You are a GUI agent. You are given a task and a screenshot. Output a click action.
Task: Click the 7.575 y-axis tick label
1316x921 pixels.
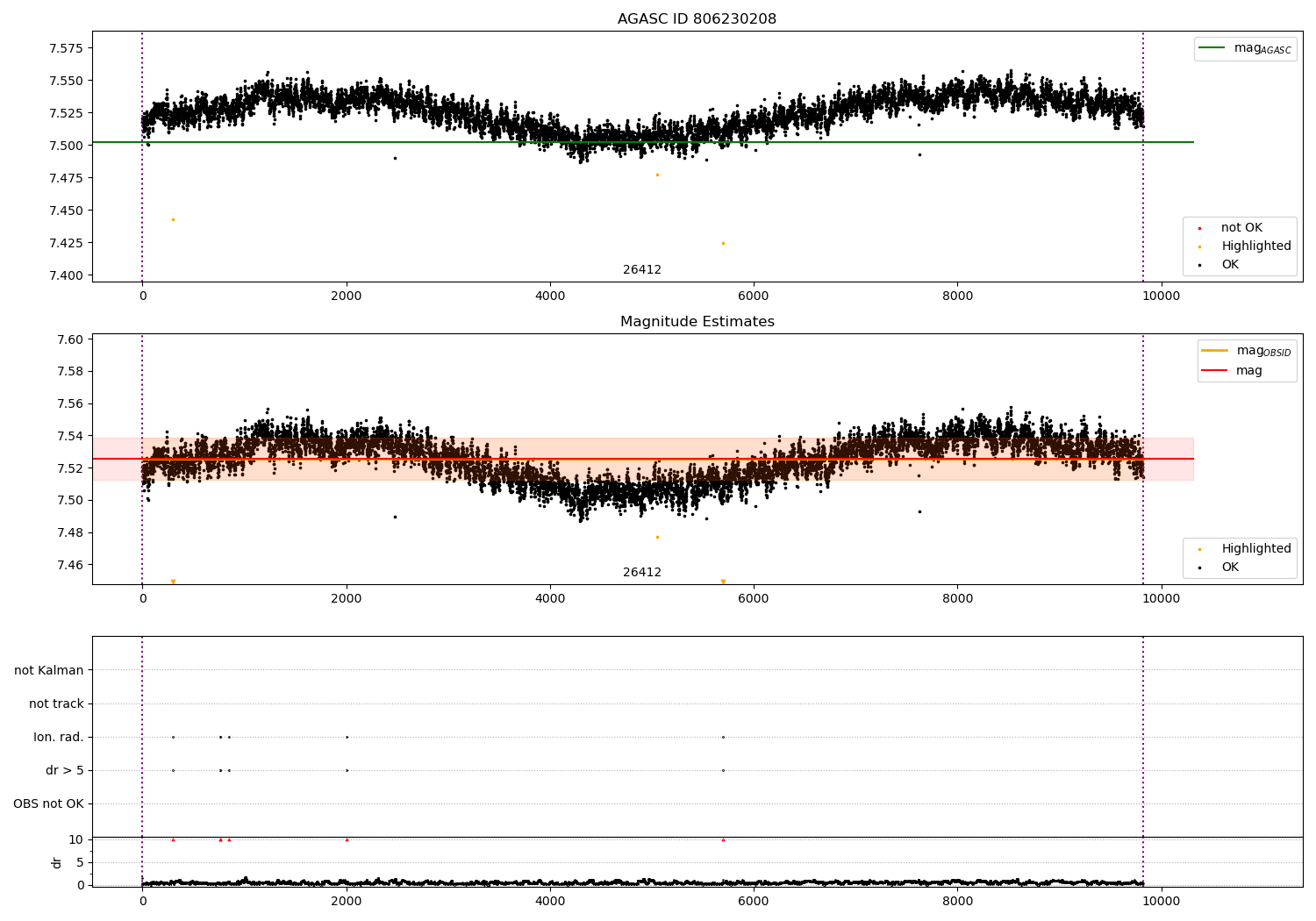(x=66, y=48)
